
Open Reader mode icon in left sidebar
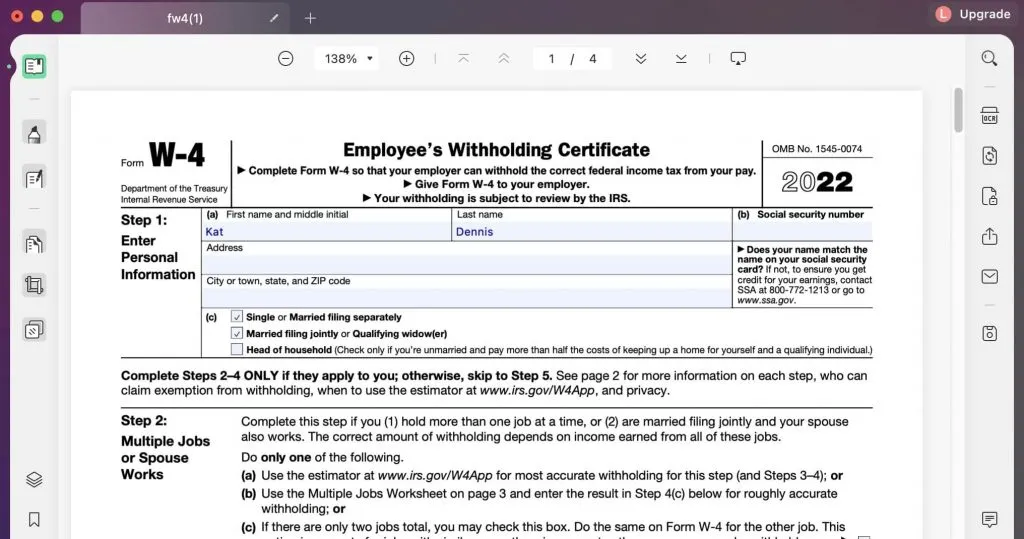(x=34, y=66)
